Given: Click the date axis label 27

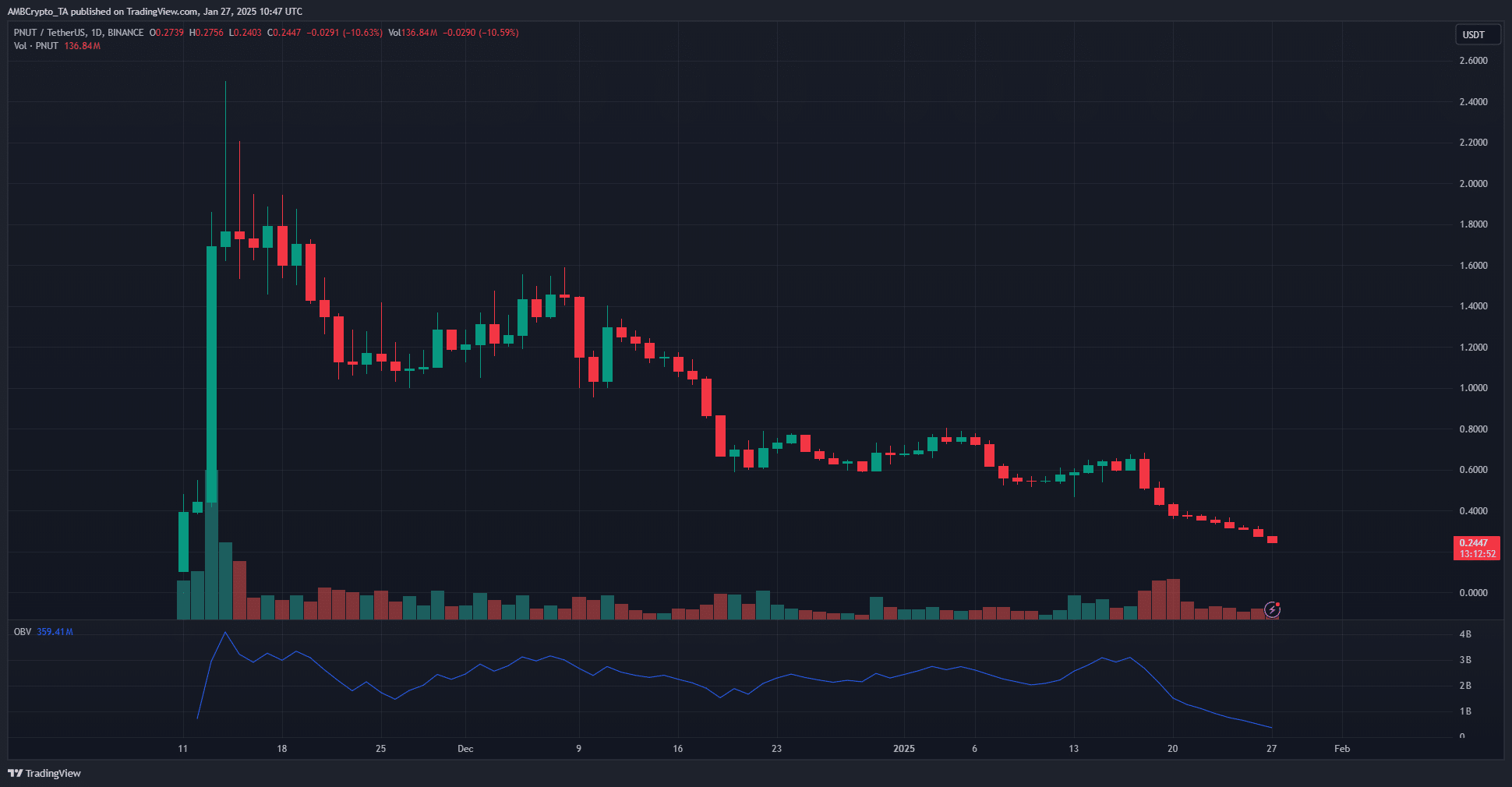Looking at the screenshot, I should tap(1271, 749).
